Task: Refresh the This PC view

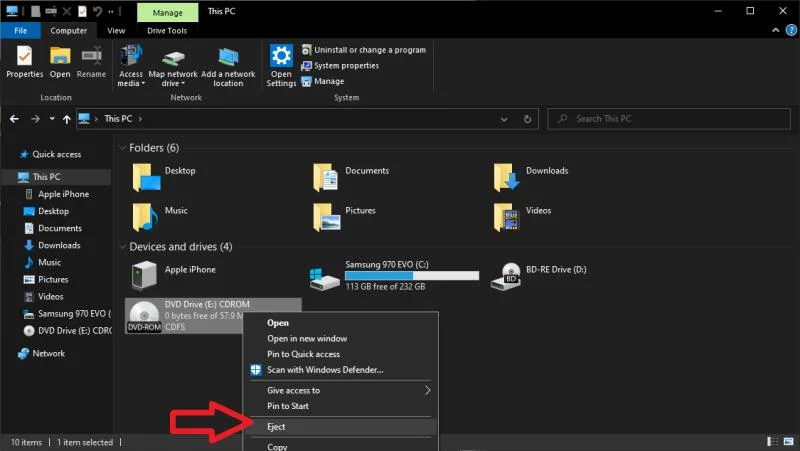Action: point(527,119)
